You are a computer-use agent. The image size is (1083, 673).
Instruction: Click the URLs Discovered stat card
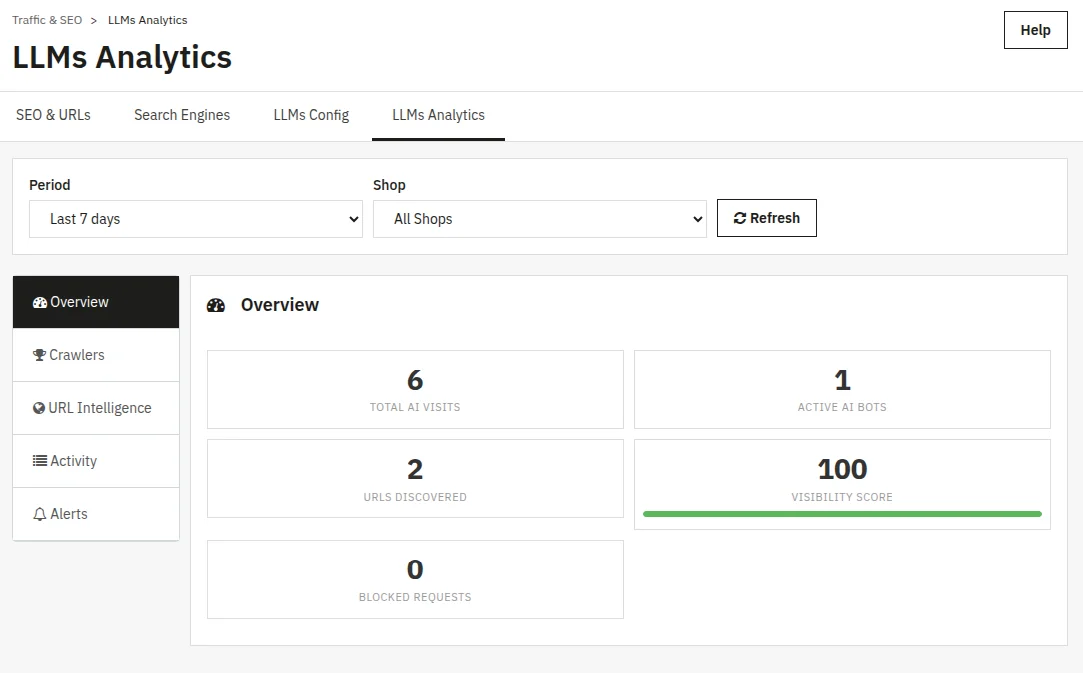click(415, 478)
